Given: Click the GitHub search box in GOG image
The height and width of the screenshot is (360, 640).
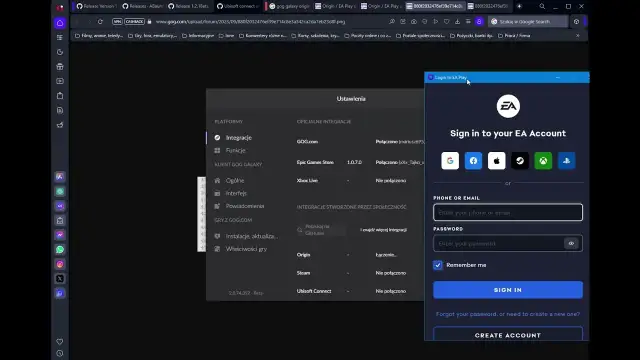Looking at the screenshot, I should click(321, 230).
